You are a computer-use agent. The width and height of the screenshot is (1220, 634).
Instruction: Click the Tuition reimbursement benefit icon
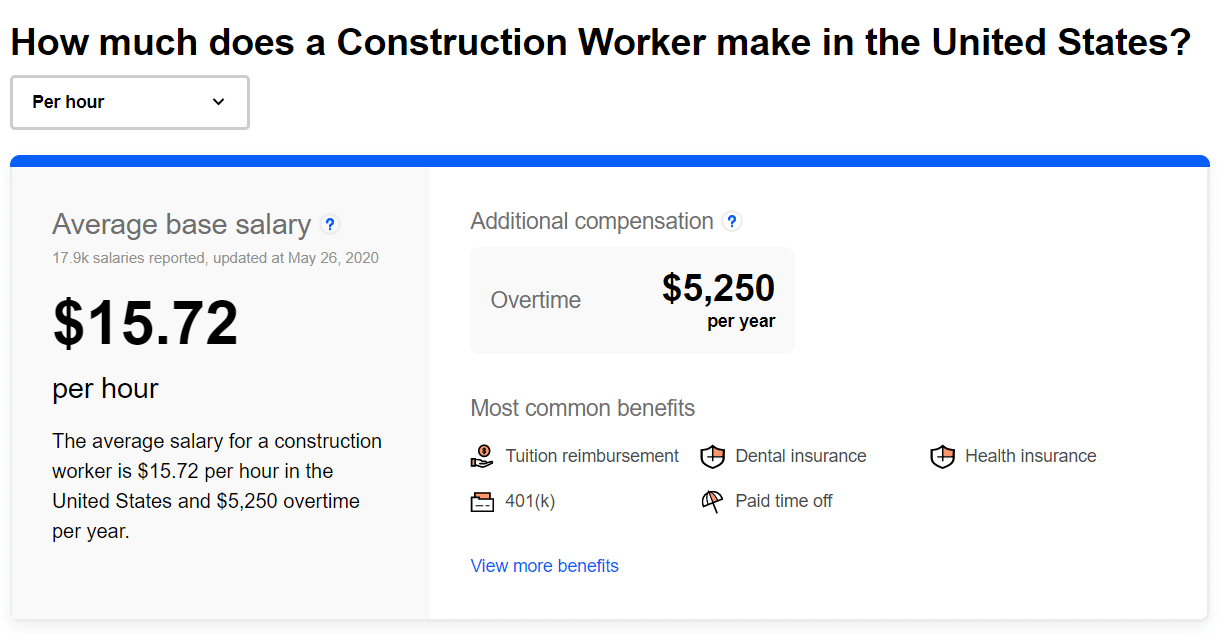482,455
